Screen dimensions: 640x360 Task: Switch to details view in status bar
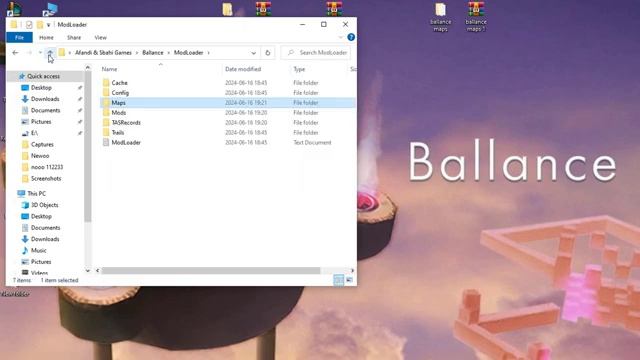point(338,280)
